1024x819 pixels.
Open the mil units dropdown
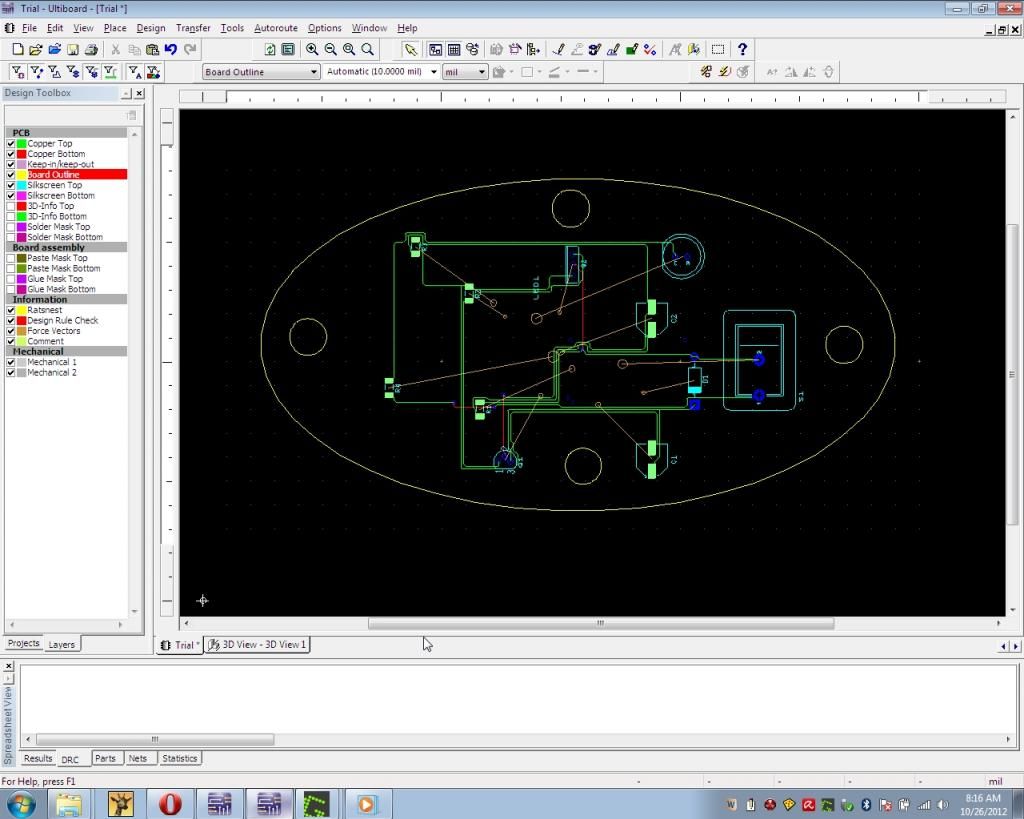[x=482, y=72]
